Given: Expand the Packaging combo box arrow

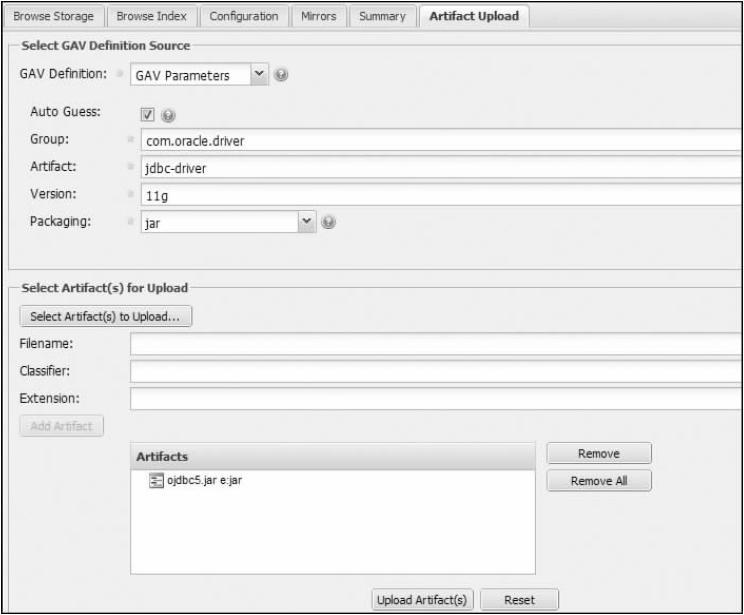Looking at the screenshot, I should [x=307, y=222].
